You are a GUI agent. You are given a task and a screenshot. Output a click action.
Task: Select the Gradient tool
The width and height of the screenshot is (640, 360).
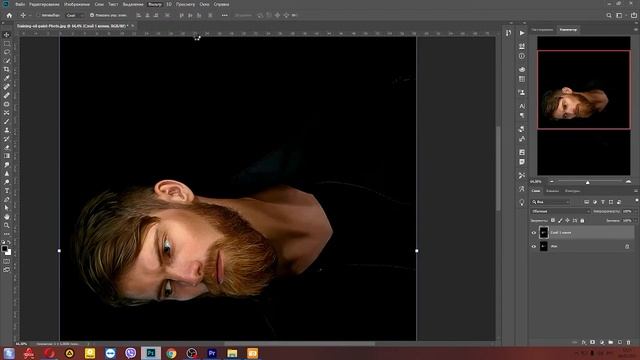point(7,156)
